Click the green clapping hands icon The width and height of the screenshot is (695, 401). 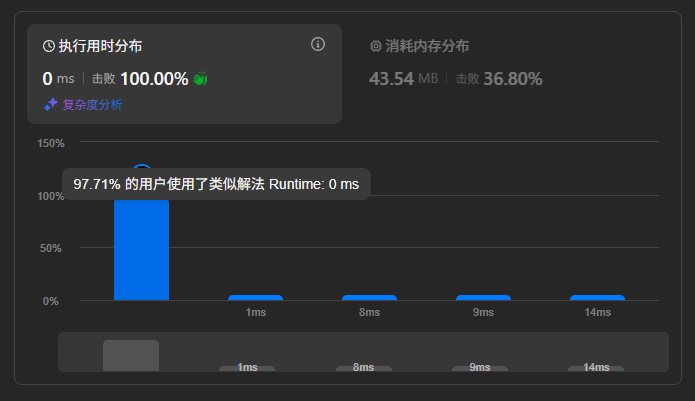(200, 79)
